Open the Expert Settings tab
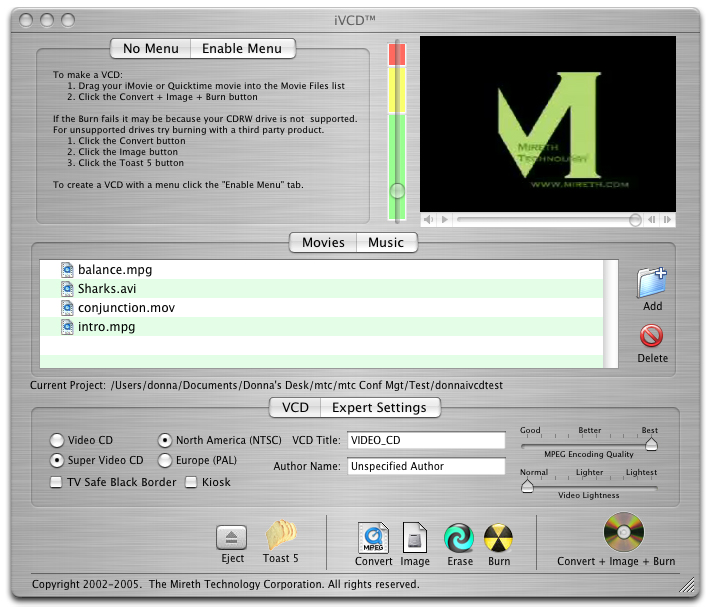 tap(380, 408)
